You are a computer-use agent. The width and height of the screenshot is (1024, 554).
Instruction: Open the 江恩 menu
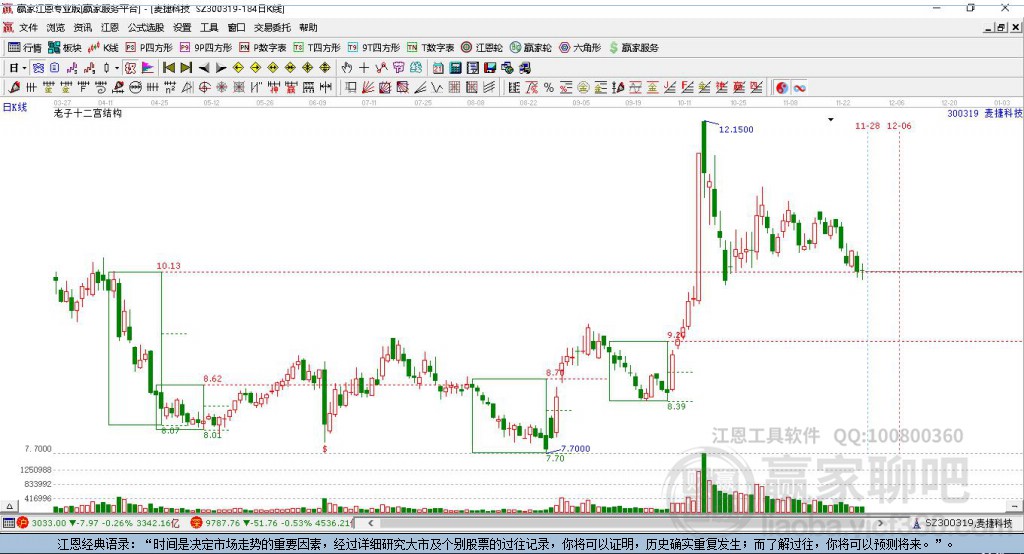coord(110,27)
